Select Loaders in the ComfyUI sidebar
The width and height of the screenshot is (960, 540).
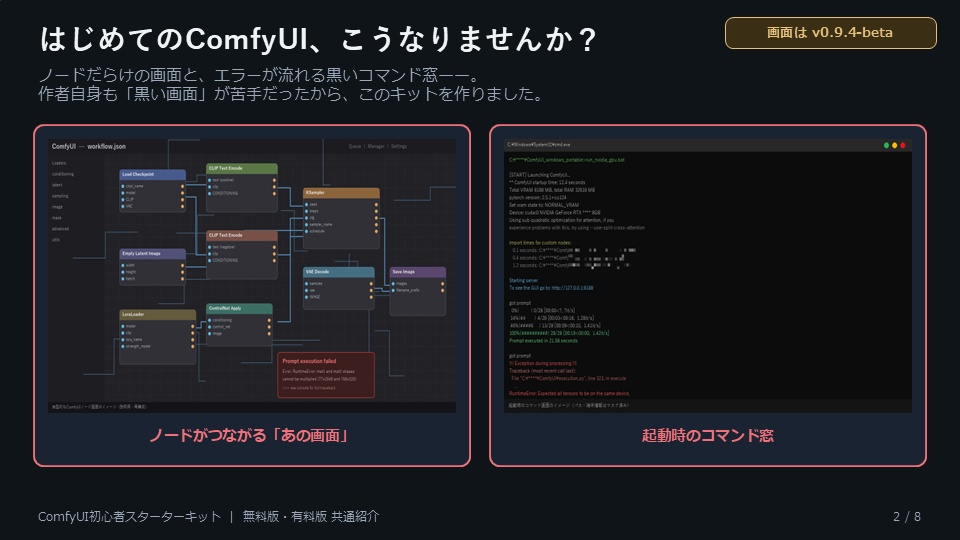point(59,163)
